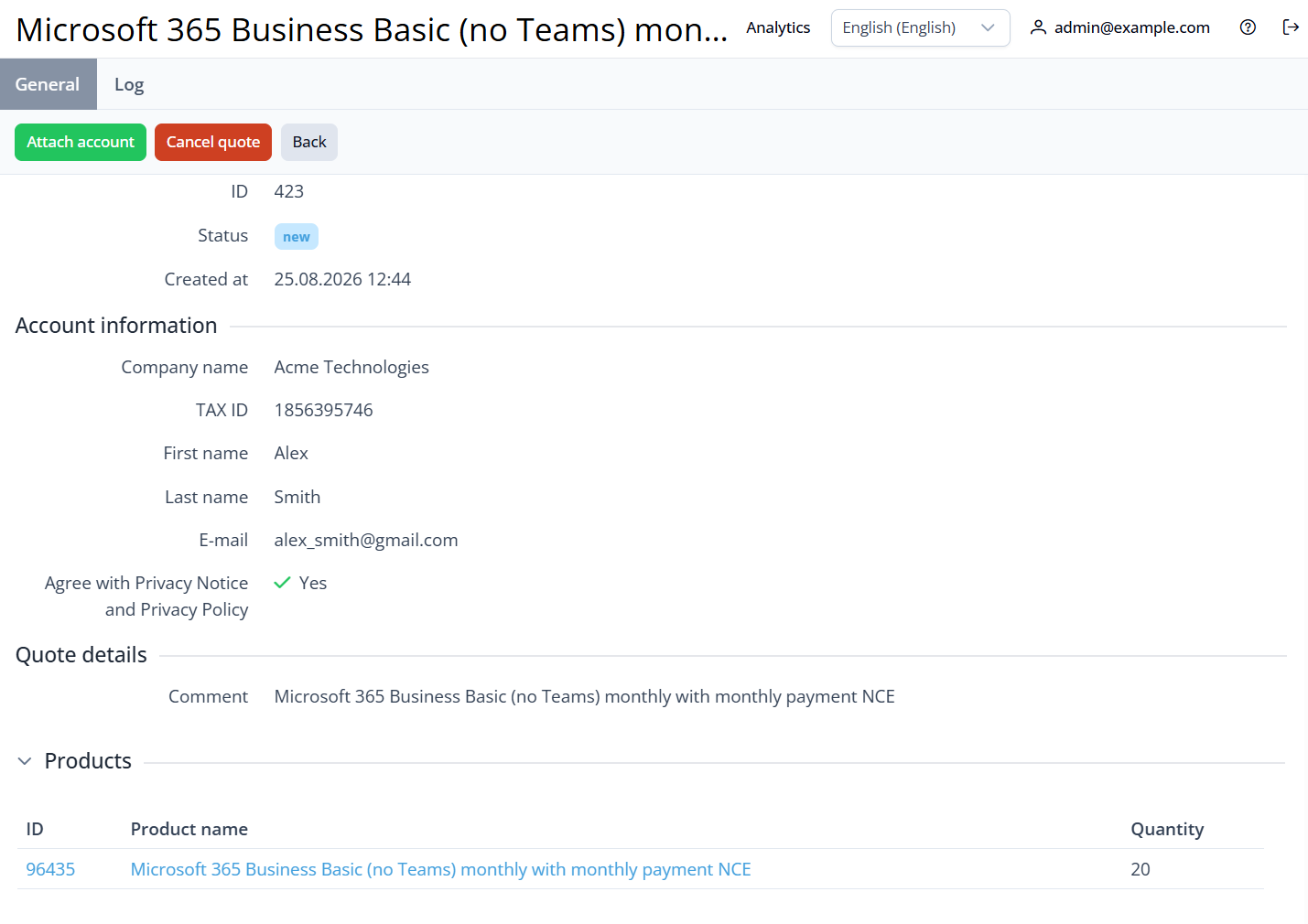Click the quantity value 20
This screenshot has height=924, width=1308.
1140,869
